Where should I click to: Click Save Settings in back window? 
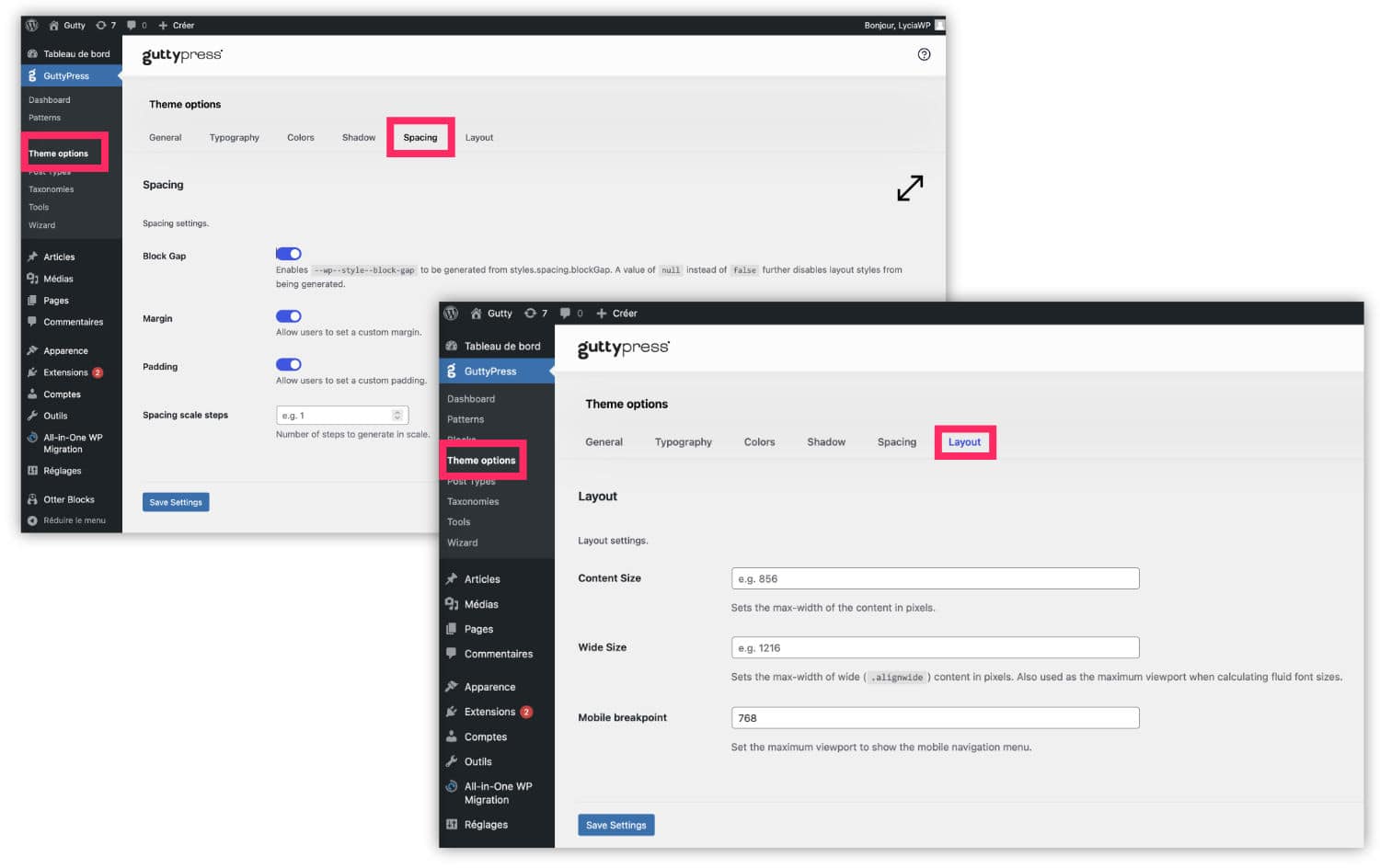[176, 502]
